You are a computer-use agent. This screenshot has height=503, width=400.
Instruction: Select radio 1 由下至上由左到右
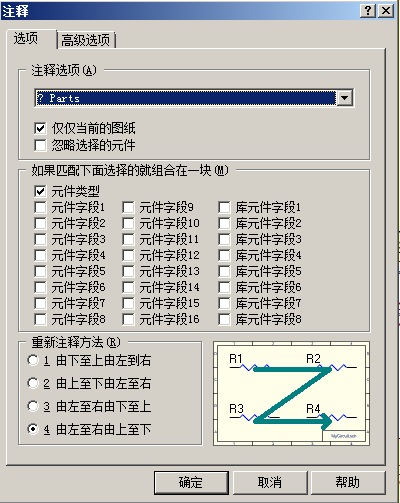click(33, 360)
